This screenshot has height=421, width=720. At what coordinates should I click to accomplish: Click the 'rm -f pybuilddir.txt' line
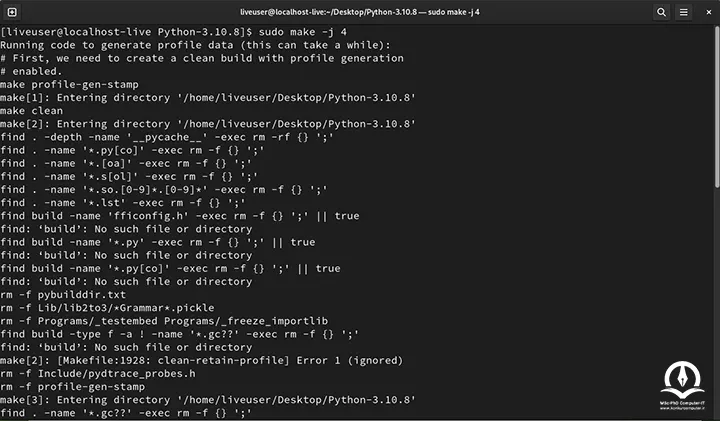coord(63,295)
